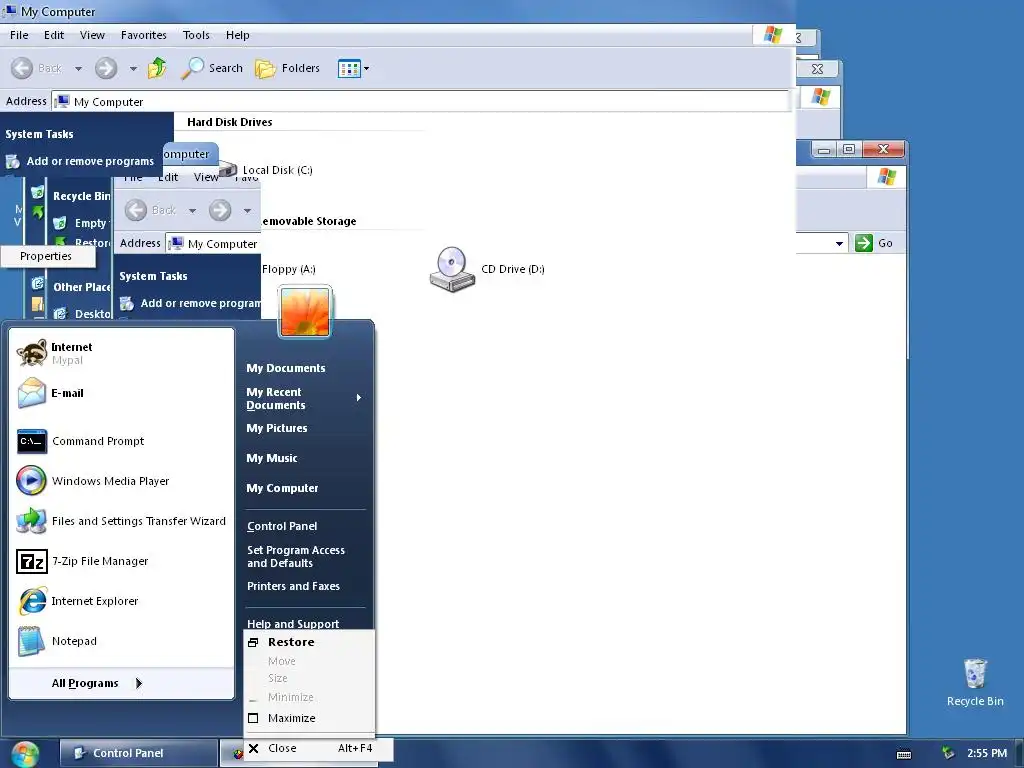
Task: Open the Search pane from the top toolbar
Action: 212,68
